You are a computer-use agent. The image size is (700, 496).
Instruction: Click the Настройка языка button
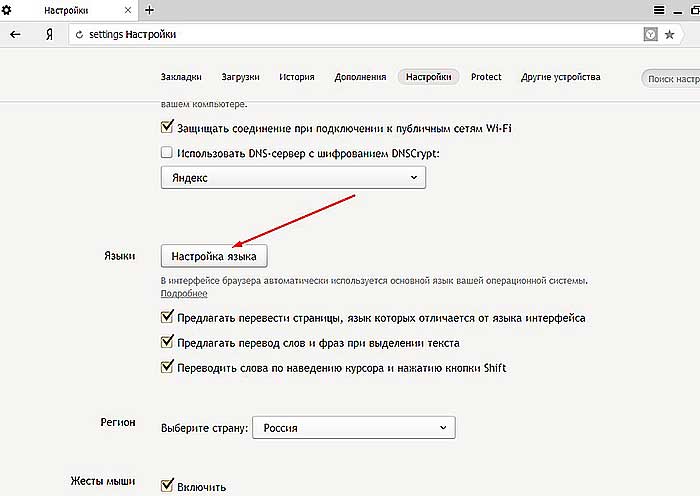(214, 256)
